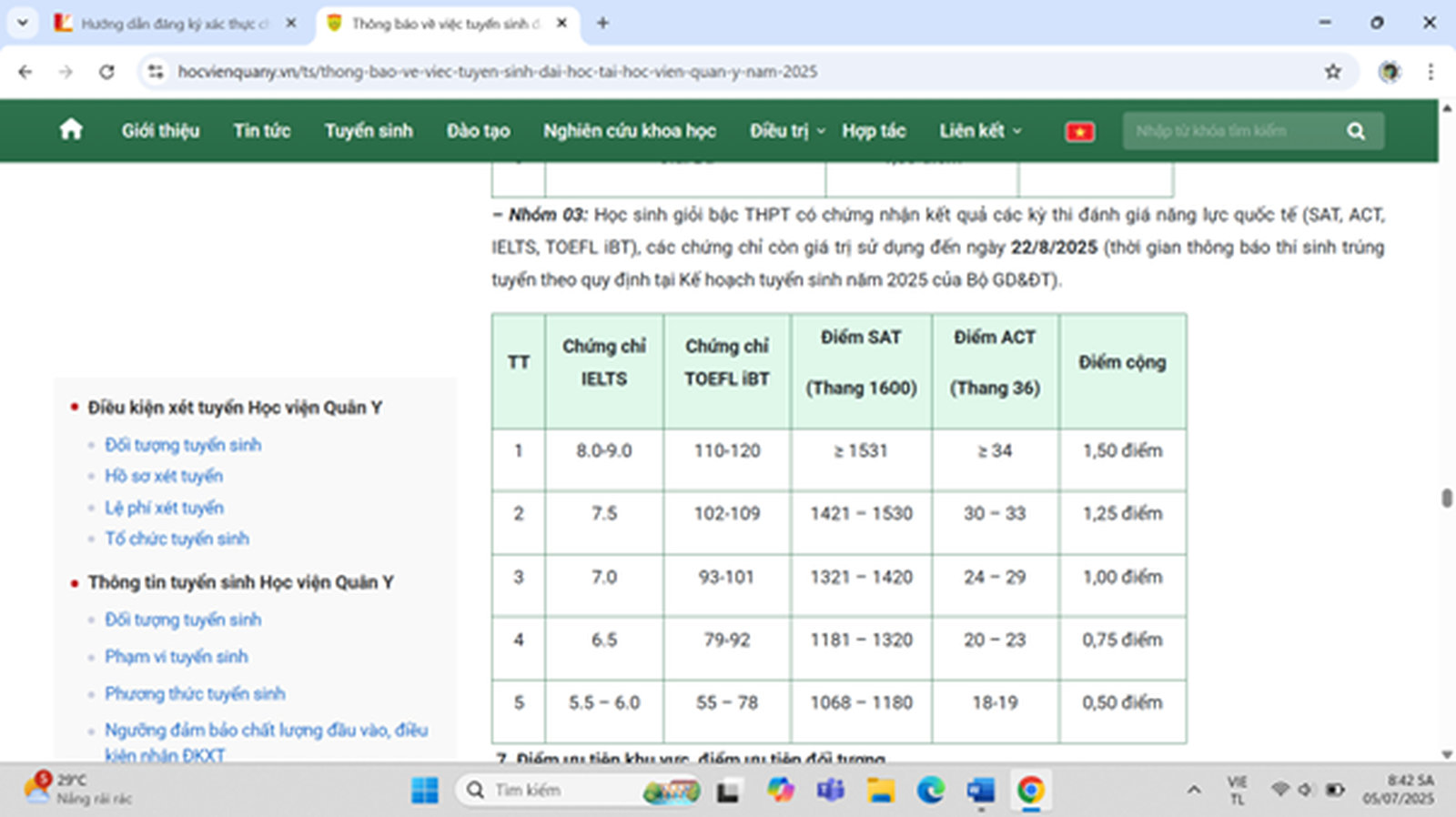Viewport: 1456px width, 817px height.
Task: Open Microsoft Word from taskbar
Action: 980,790
